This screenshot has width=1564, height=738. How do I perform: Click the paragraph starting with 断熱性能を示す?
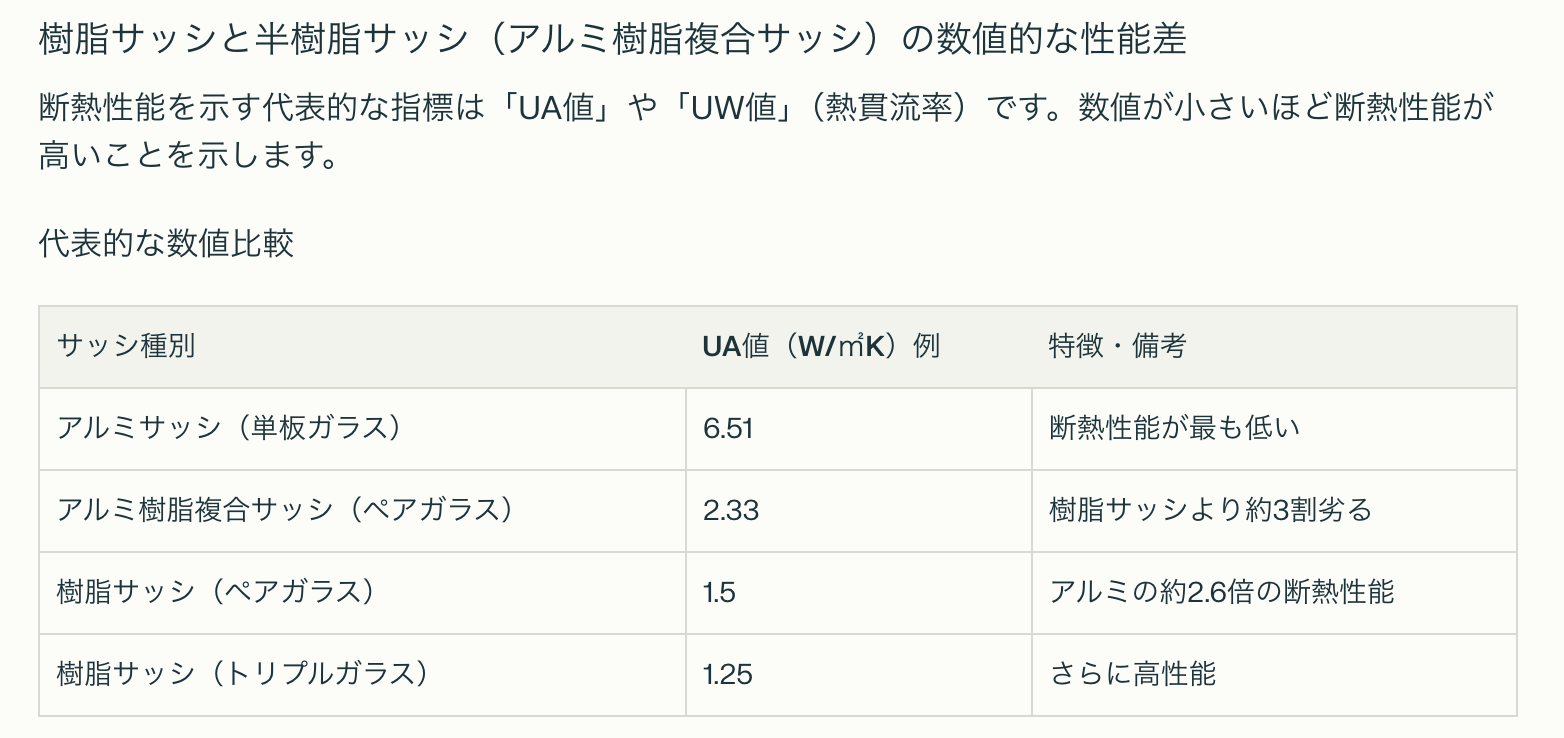coord(767,131)
